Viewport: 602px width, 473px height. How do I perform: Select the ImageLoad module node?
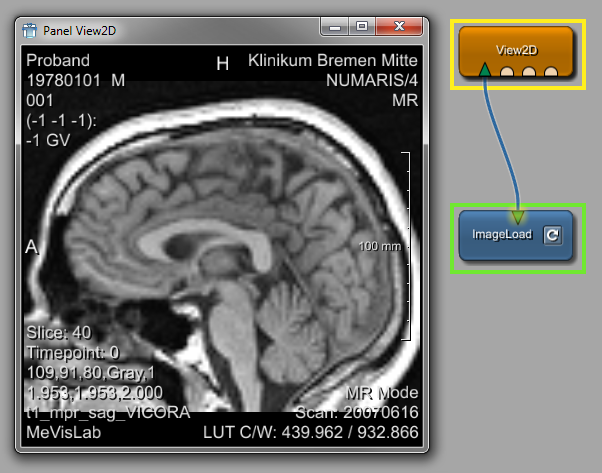pyautogui.click(x=502, y=236)
